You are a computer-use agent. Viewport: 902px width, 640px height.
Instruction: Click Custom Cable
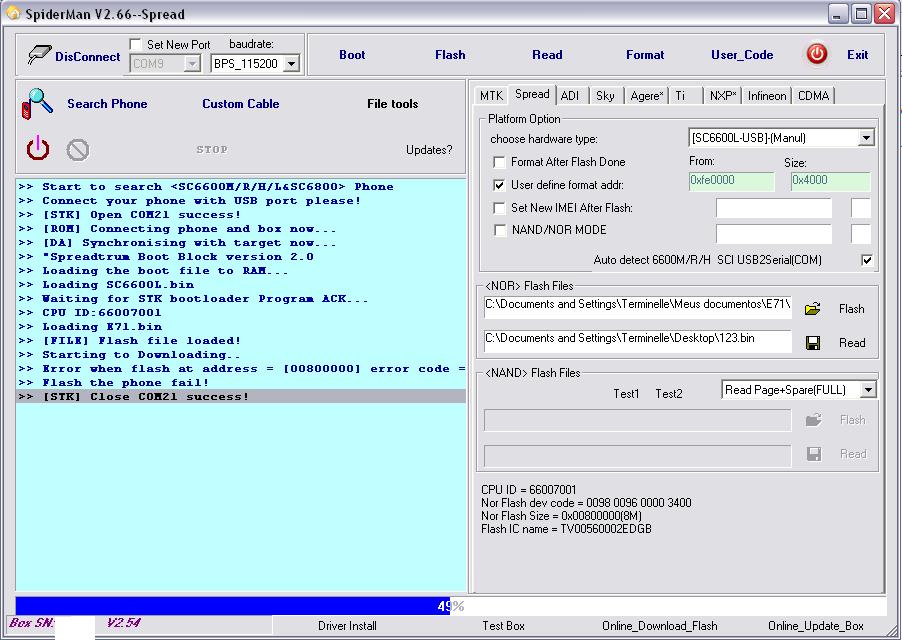(x=240, y=104)
